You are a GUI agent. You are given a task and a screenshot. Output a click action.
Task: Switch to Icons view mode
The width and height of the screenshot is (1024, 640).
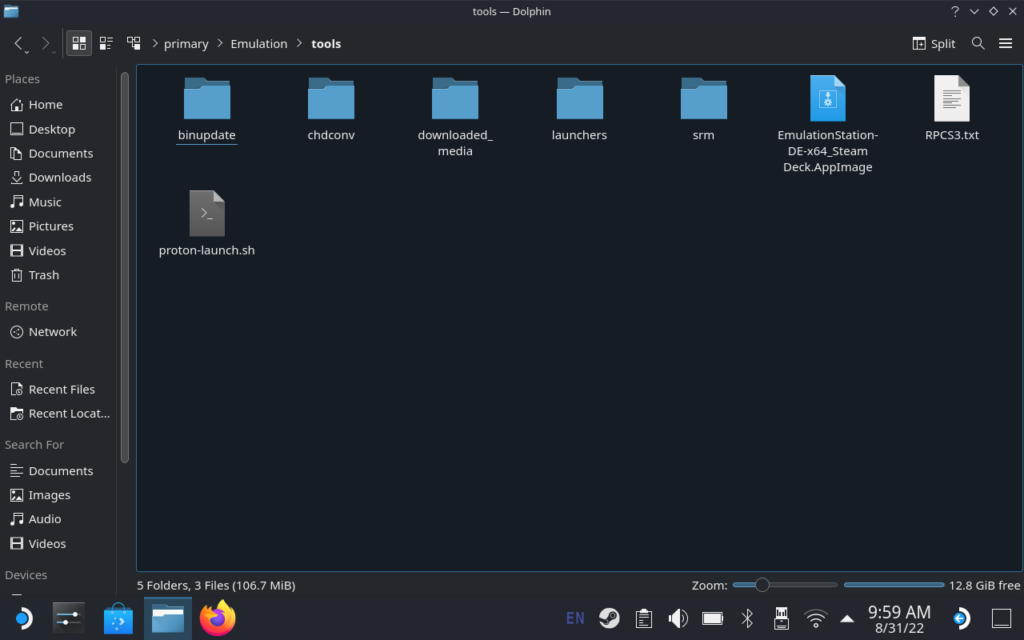coord(79,43)
